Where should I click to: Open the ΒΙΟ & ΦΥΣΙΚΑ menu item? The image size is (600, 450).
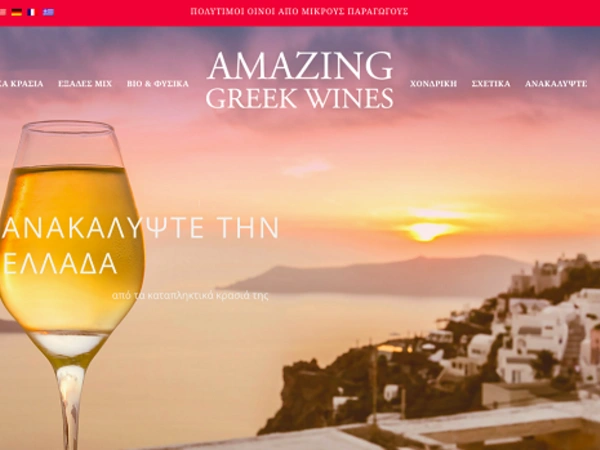(158, 83)
